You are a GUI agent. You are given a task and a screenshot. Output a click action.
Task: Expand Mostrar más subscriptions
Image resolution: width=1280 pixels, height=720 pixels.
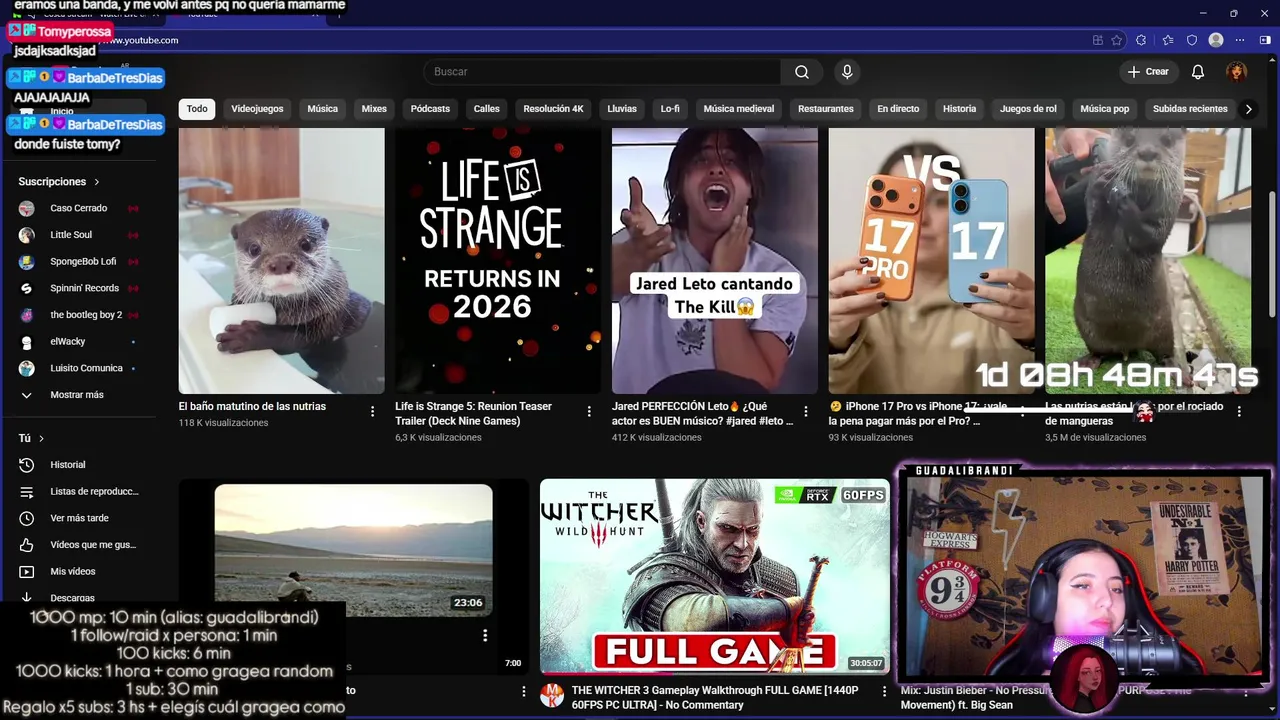point(79,395)
